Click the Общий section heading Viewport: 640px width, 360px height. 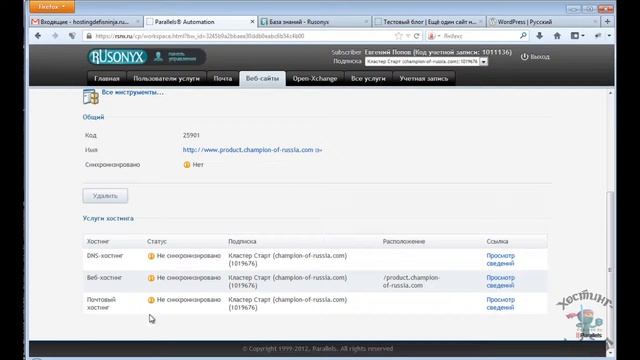point(93,117)
